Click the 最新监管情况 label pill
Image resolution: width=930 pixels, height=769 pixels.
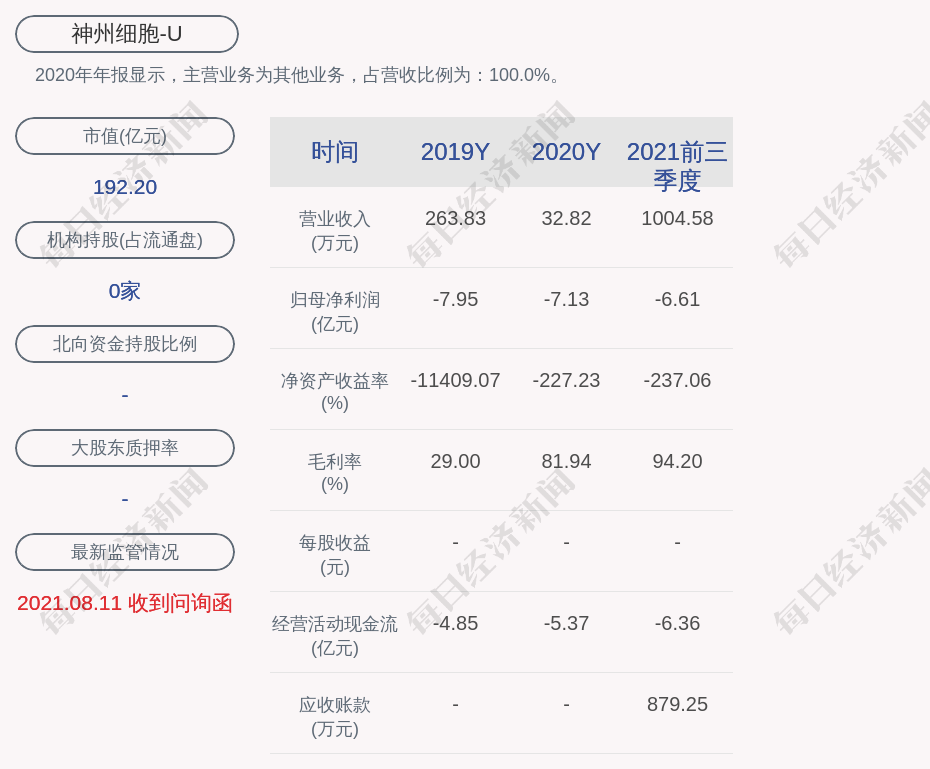point(125,552)
